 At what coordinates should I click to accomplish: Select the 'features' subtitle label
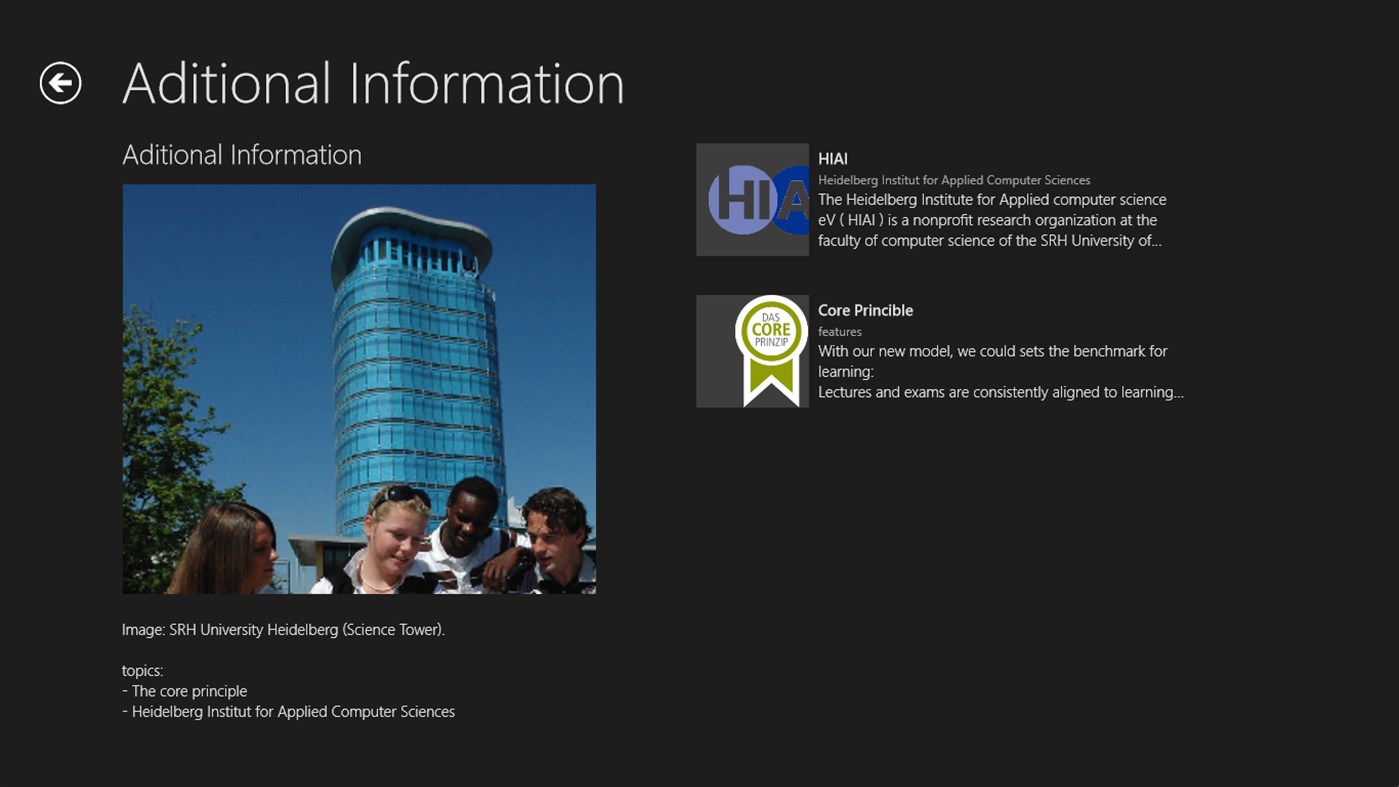(840, 331)
